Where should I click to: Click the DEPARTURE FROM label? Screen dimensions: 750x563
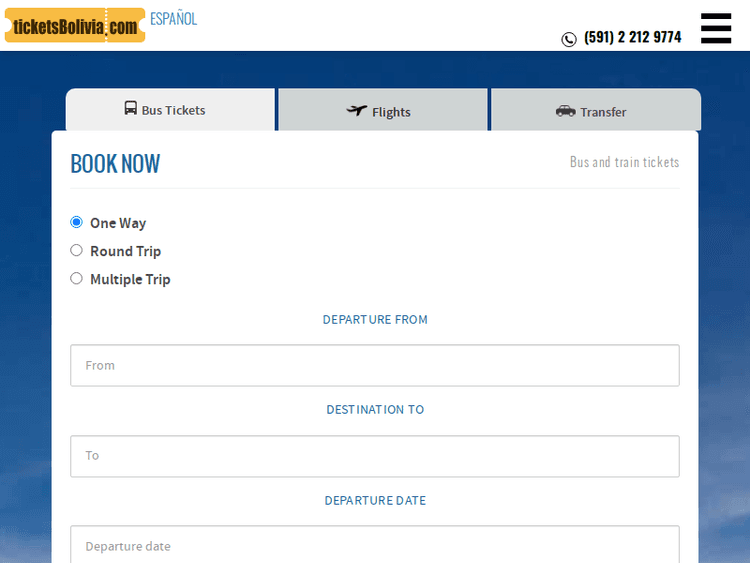click(x=375, y=320)
